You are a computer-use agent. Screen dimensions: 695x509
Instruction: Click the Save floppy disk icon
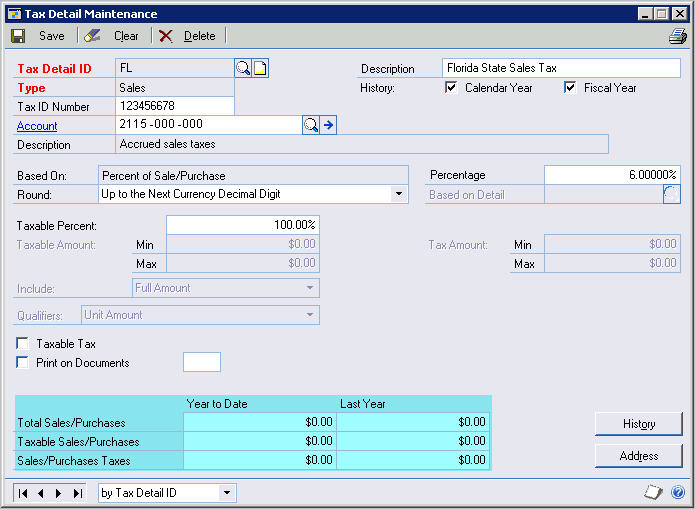(18, 36)
